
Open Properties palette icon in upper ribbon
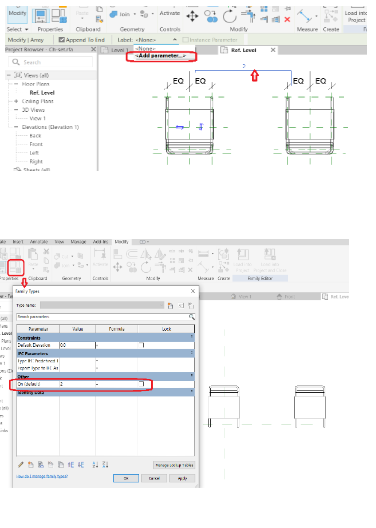[x=41, y=16]
